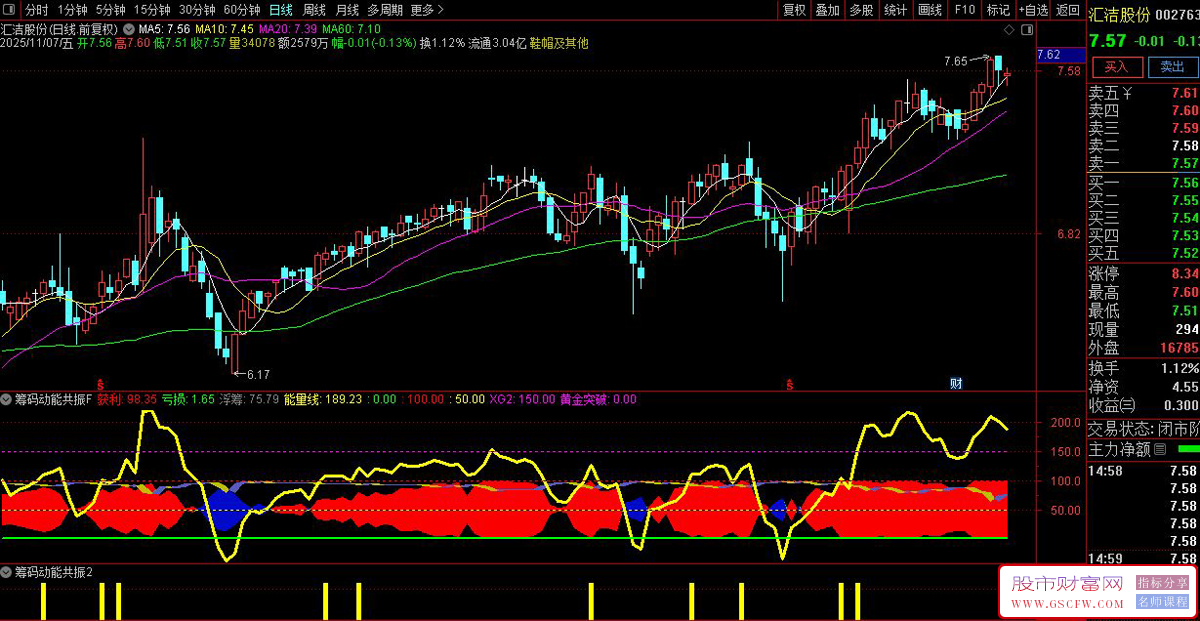
Task: Click the 标记 mark button
Action: (x=998, y=10)
